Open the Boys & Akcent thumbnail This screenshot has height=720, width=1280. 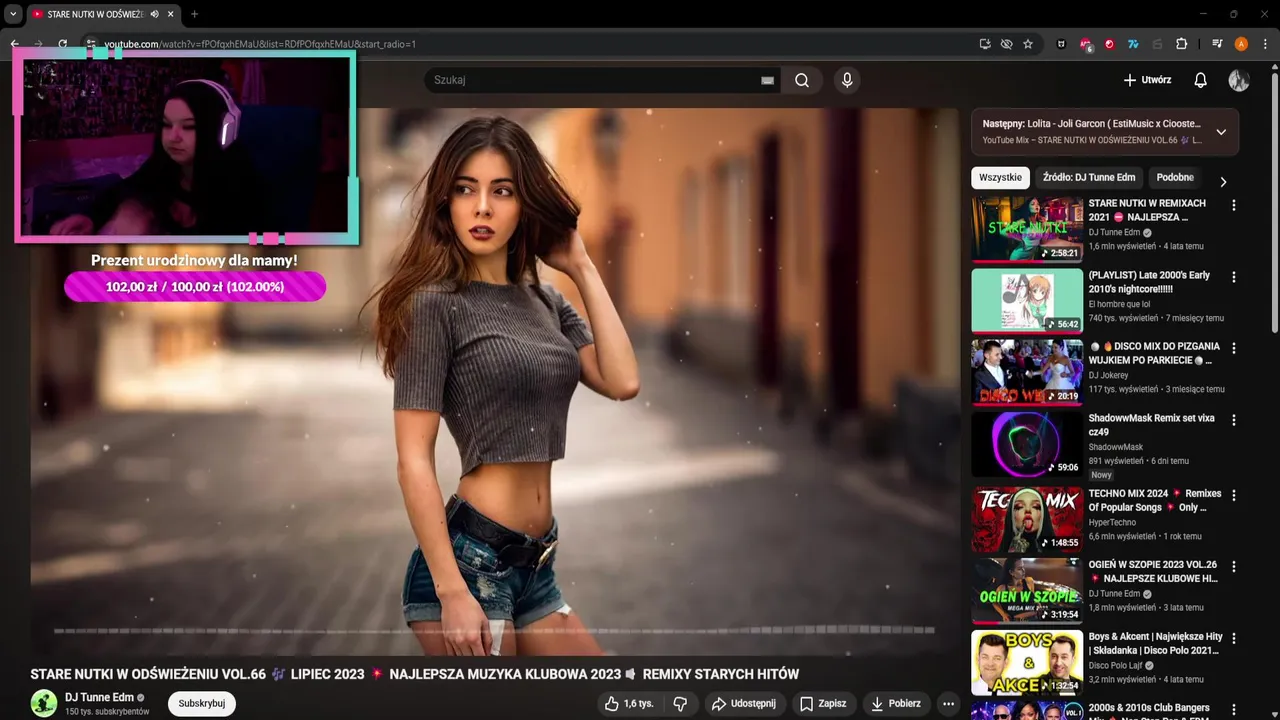pyautogui.click(x=1027, y=662)
